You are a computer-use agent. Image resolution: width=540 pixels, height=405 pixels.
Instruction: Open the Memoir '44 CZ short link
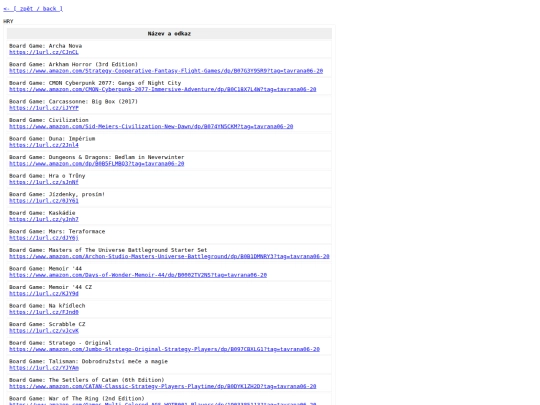click(x=44, y=294)
